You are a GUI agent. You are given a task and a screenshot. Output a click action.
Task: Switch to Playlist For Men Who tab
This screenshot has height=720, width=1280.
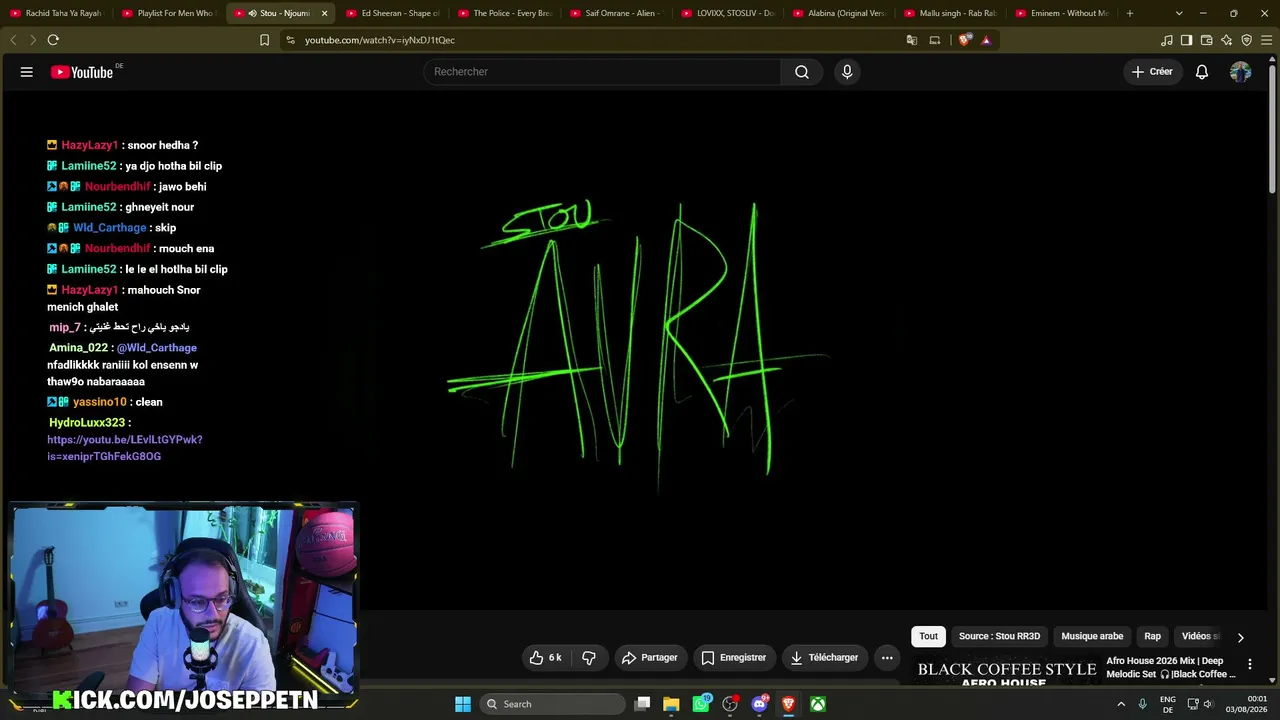tap(168, 13)
